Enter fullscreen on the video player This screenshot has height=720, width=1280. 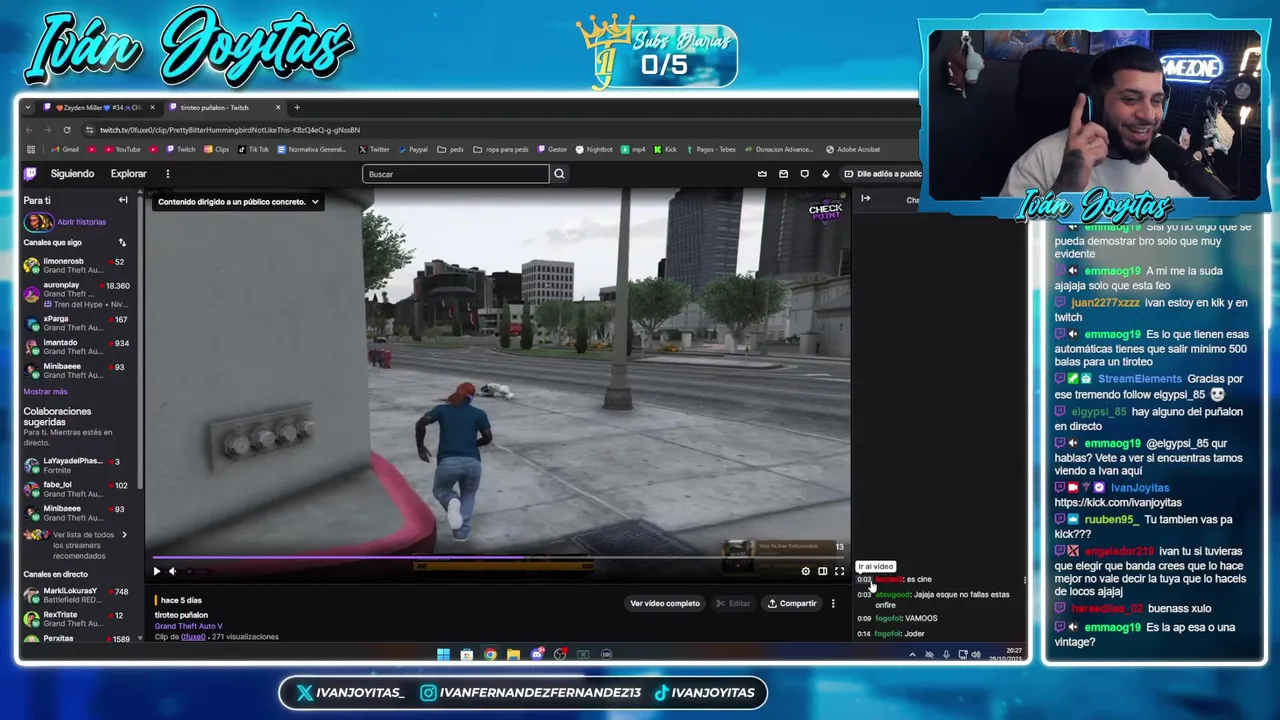coord(839,571)
